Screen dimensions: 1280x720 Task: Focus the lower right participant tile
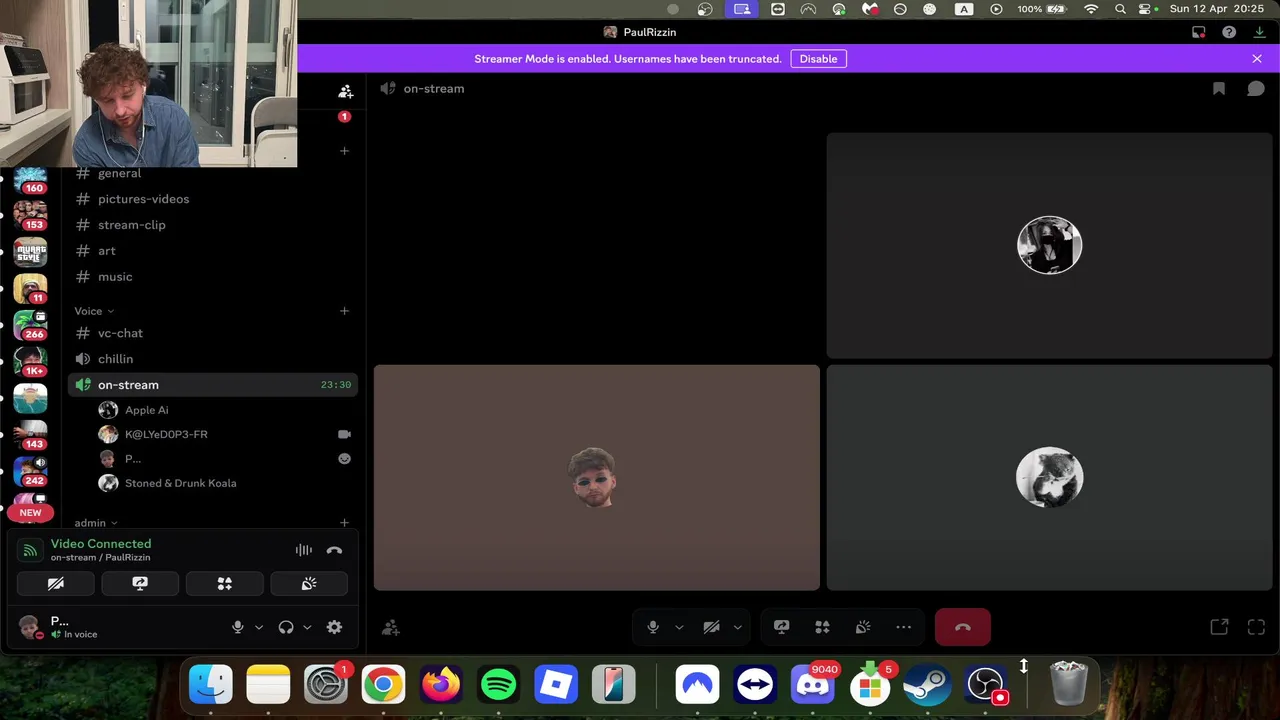[1049, 478]
